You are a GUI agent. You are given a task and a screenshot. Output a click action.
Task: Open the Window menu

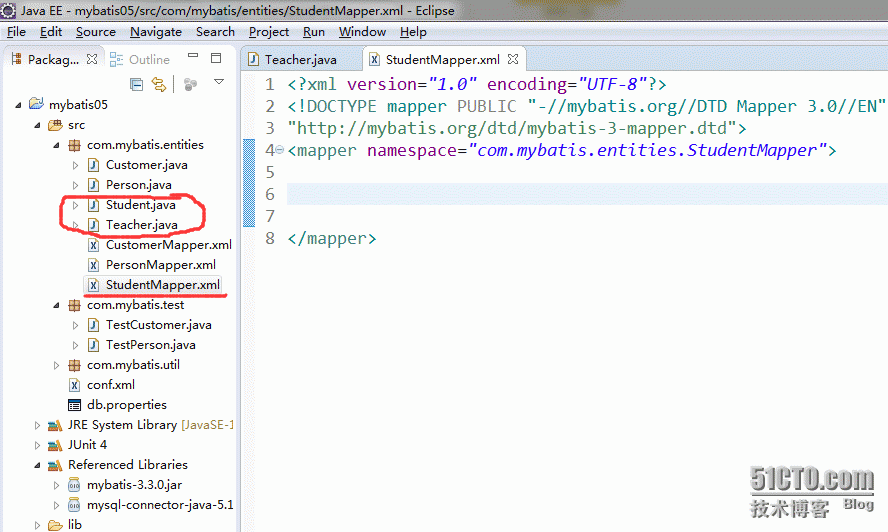[362, 32]
